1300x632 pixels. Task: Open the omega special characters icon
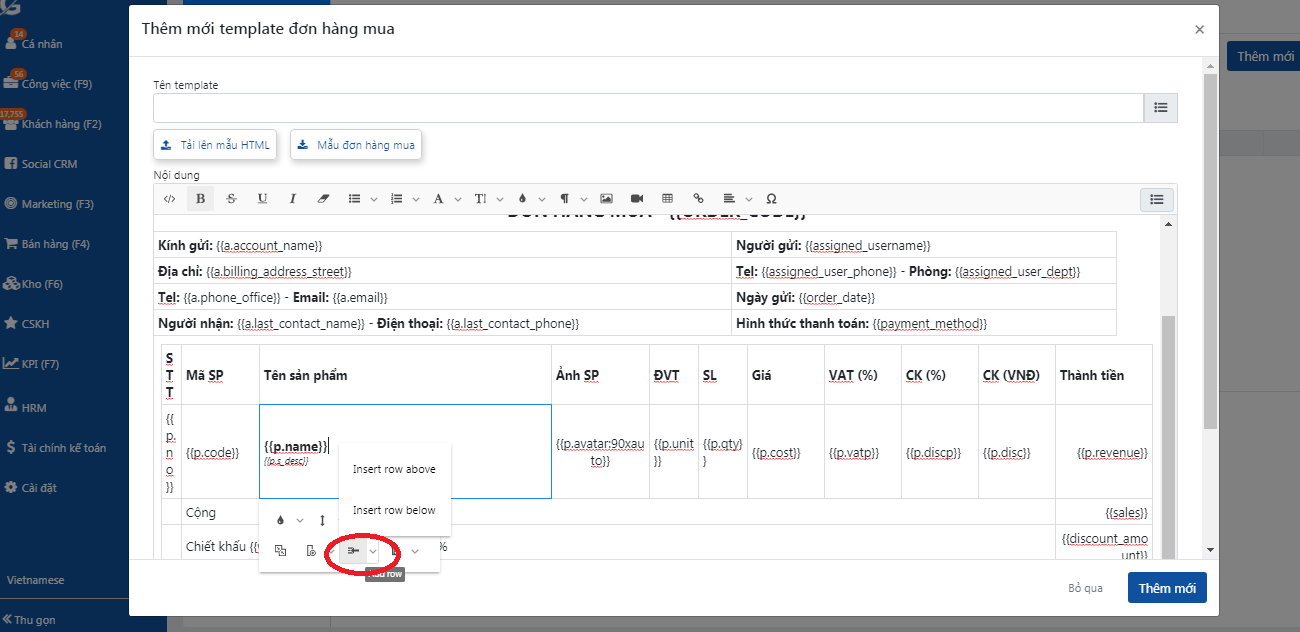point(771,199)
